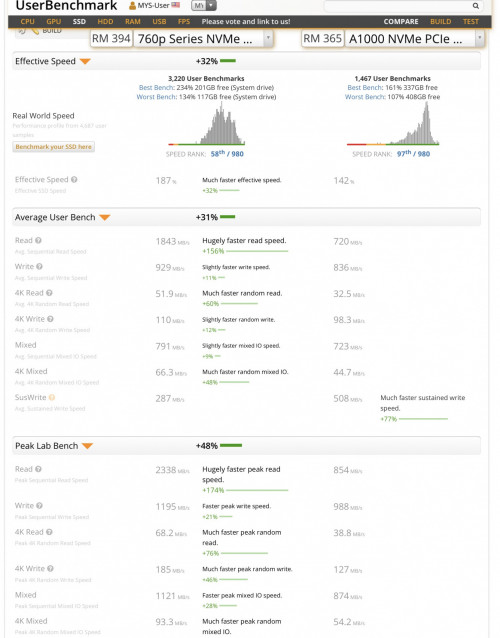Open BUILD in the dark navigation bar

pos(441,22)
